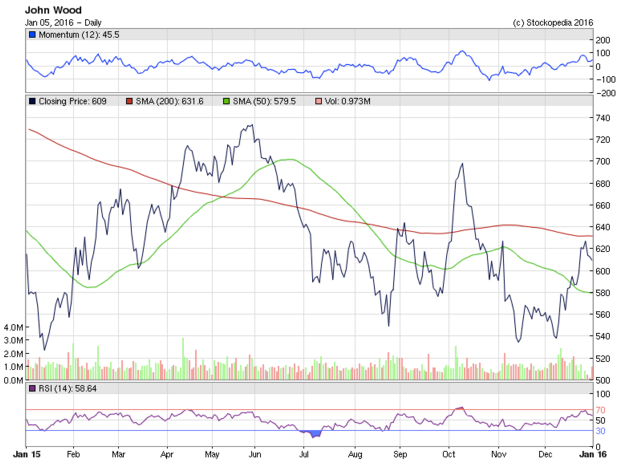Click the 720 price axis value

603,140
